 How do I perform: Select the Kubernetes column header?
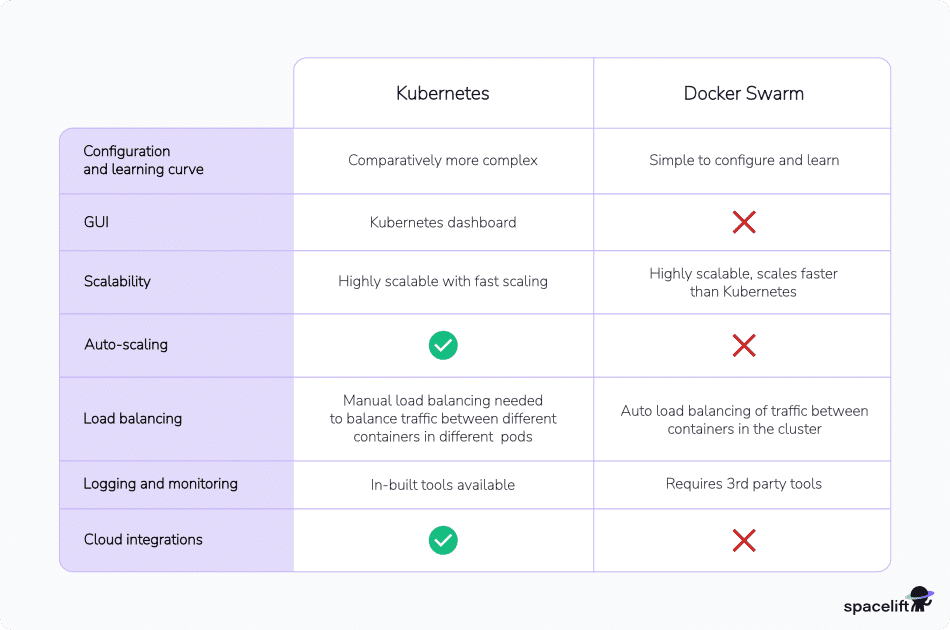[443, 94]
